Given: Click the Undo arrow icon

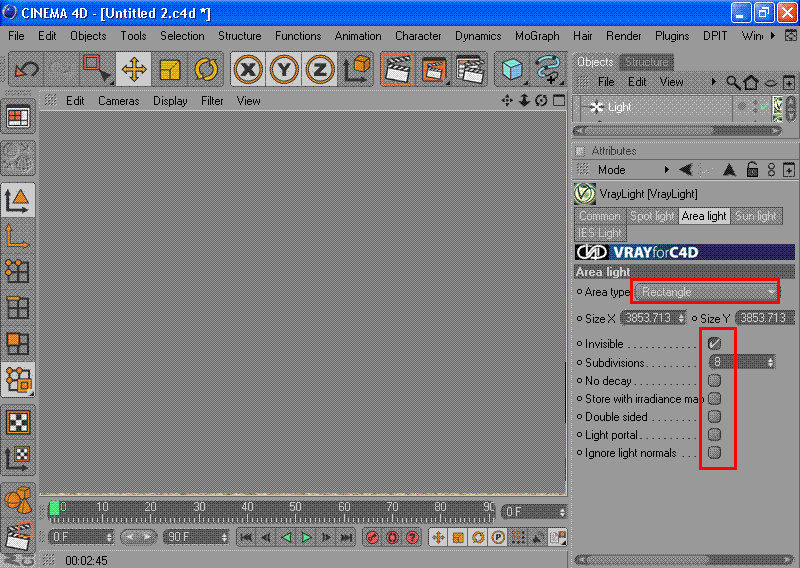Looking at the screenshot, I should 27,68.
